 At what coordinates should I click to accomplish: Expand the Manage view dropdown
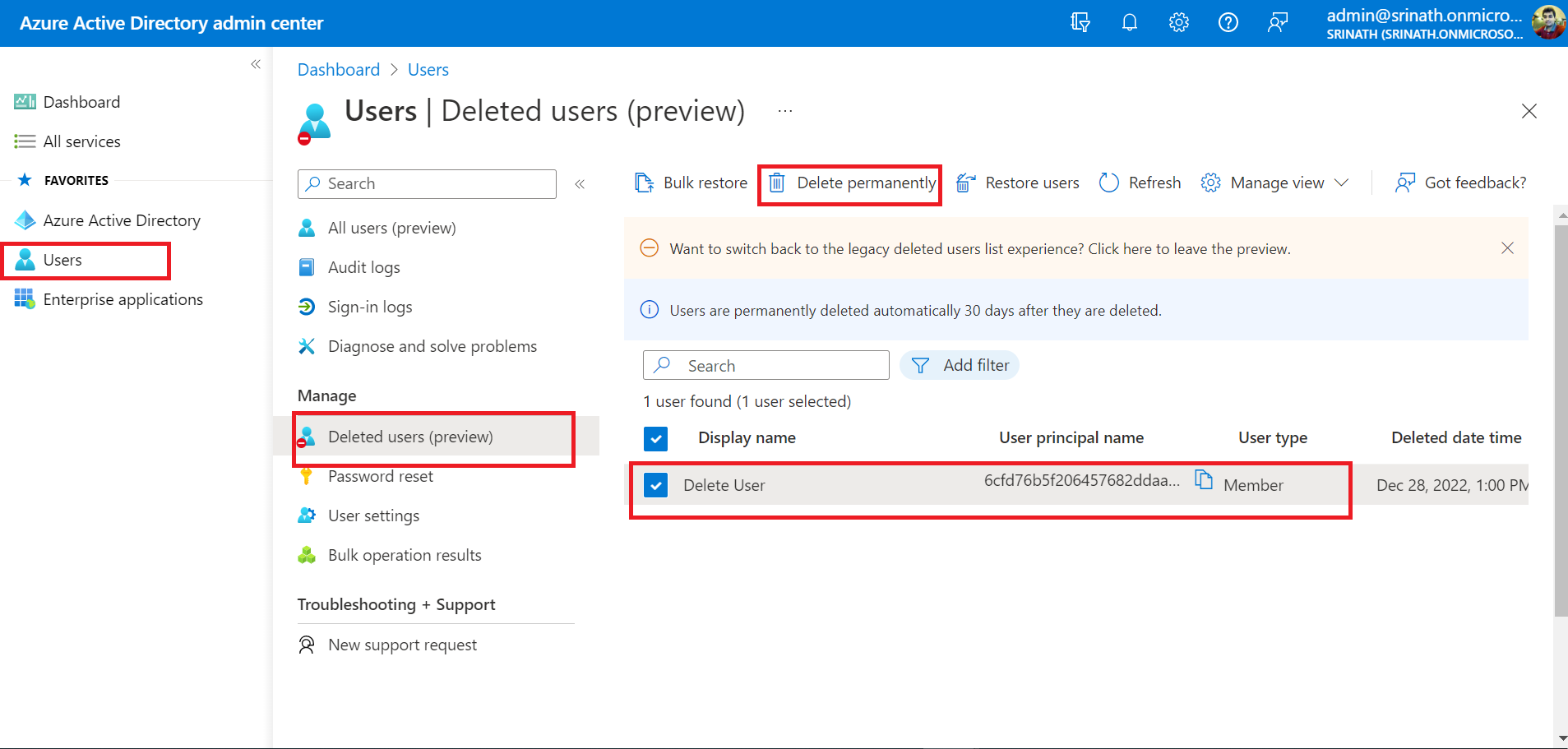point(1275,183)
